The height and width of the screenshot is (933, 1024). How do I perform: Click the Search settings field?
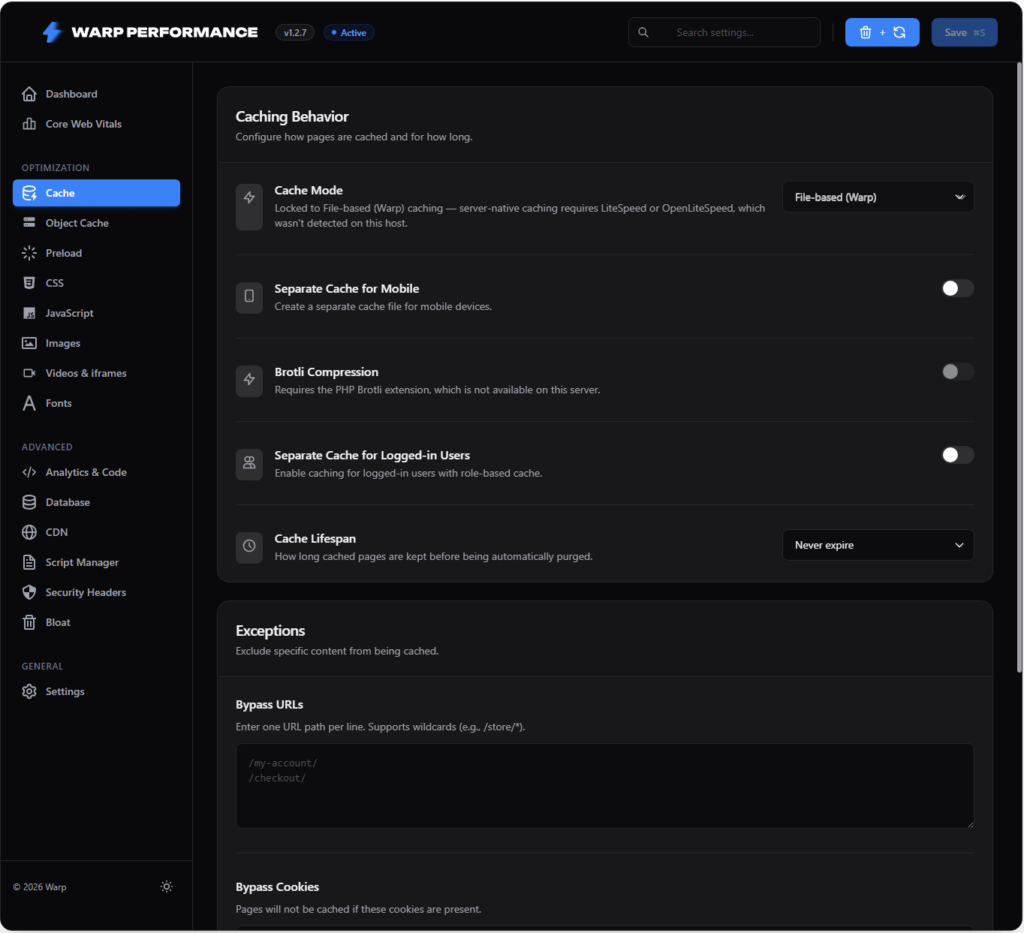pyautogui.click(x=724, y=32)
